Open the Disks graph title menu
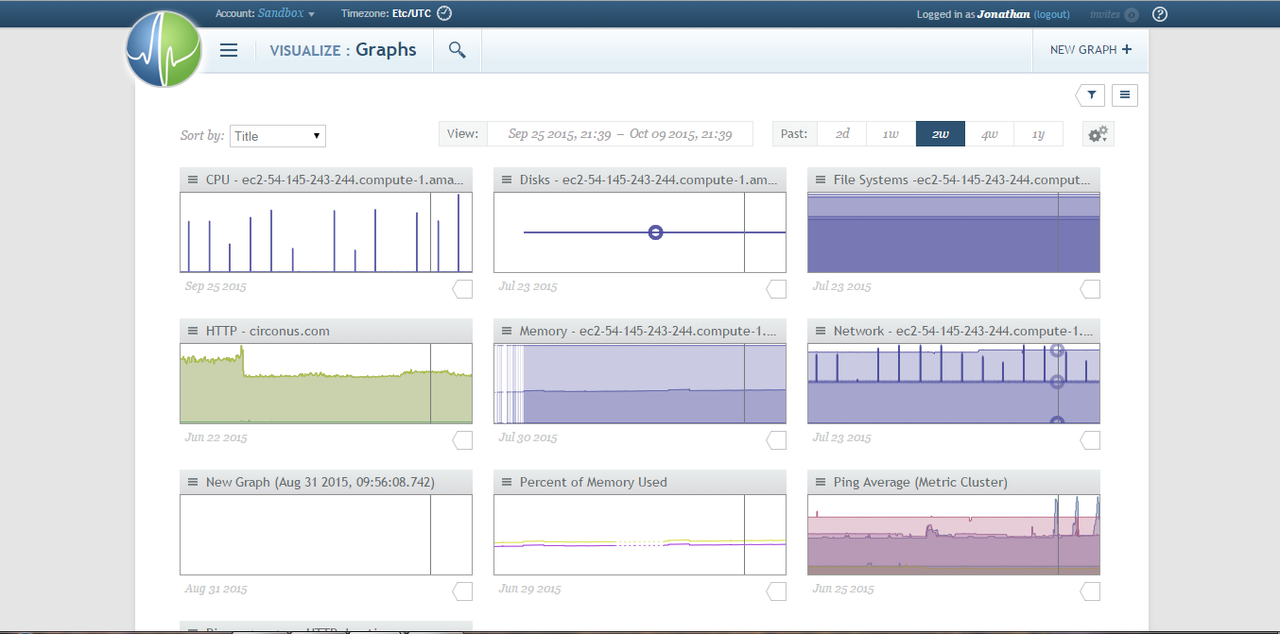Screen dimensions: 1280x634 tap(506, 179)
